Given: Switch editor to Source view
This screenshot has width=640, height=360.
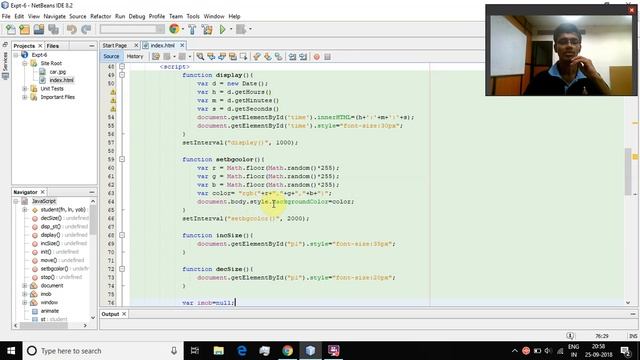Looking at the screenshot, I should point(111,56).
